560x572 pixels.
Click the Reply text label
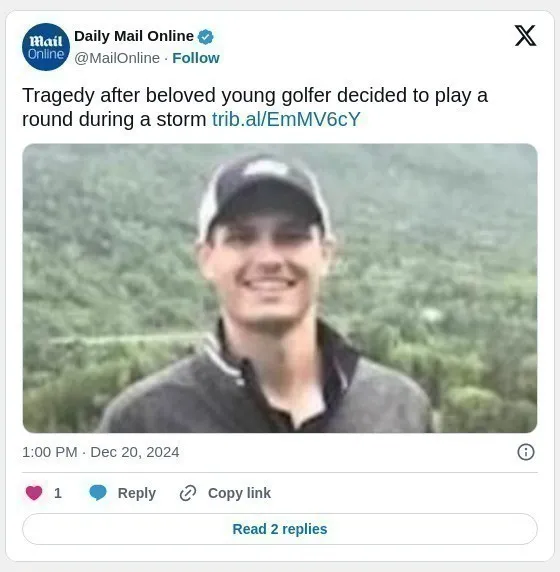pos(137,493)
